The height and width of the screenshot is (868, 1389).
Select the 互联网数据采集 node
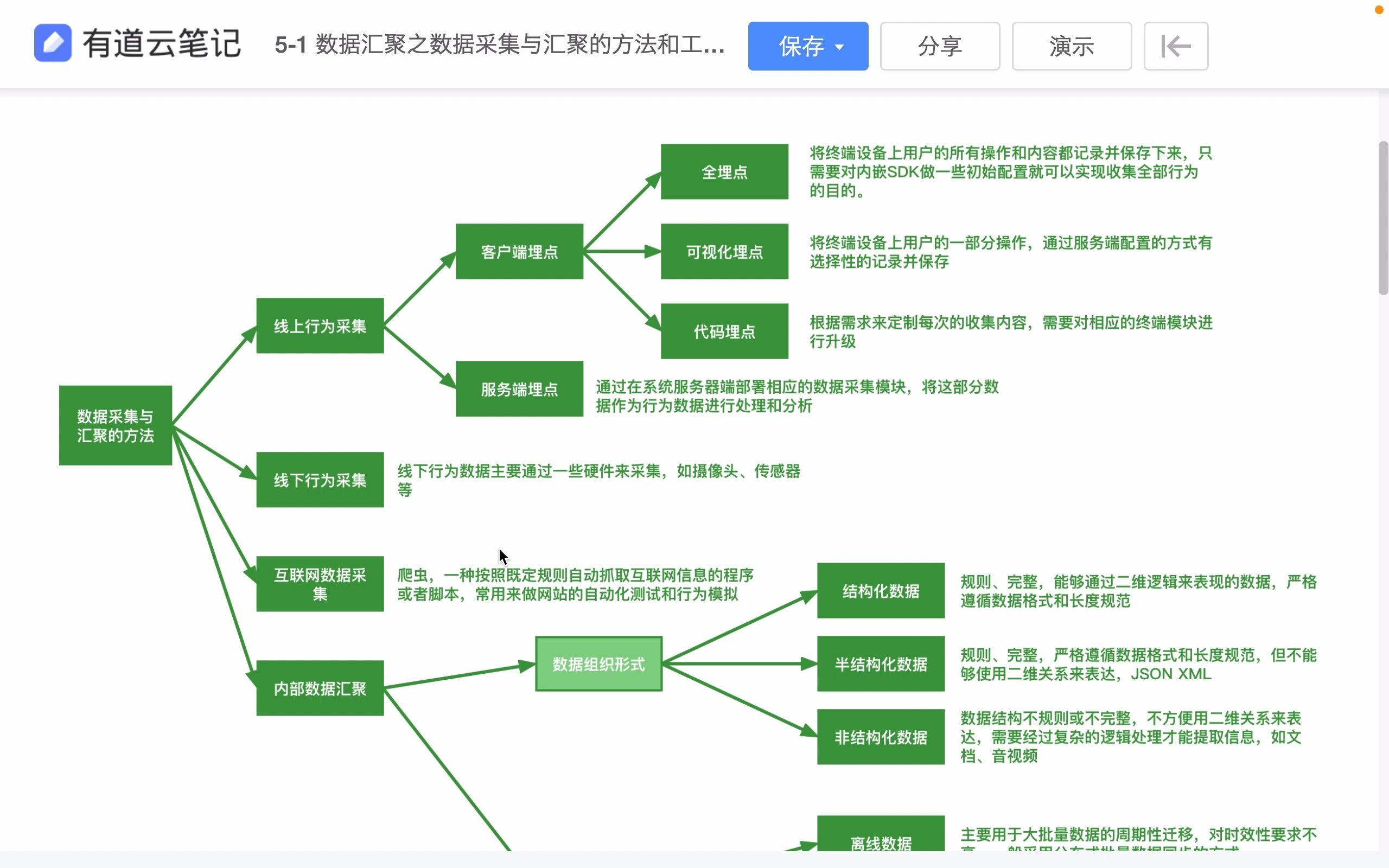coord(320,584)
